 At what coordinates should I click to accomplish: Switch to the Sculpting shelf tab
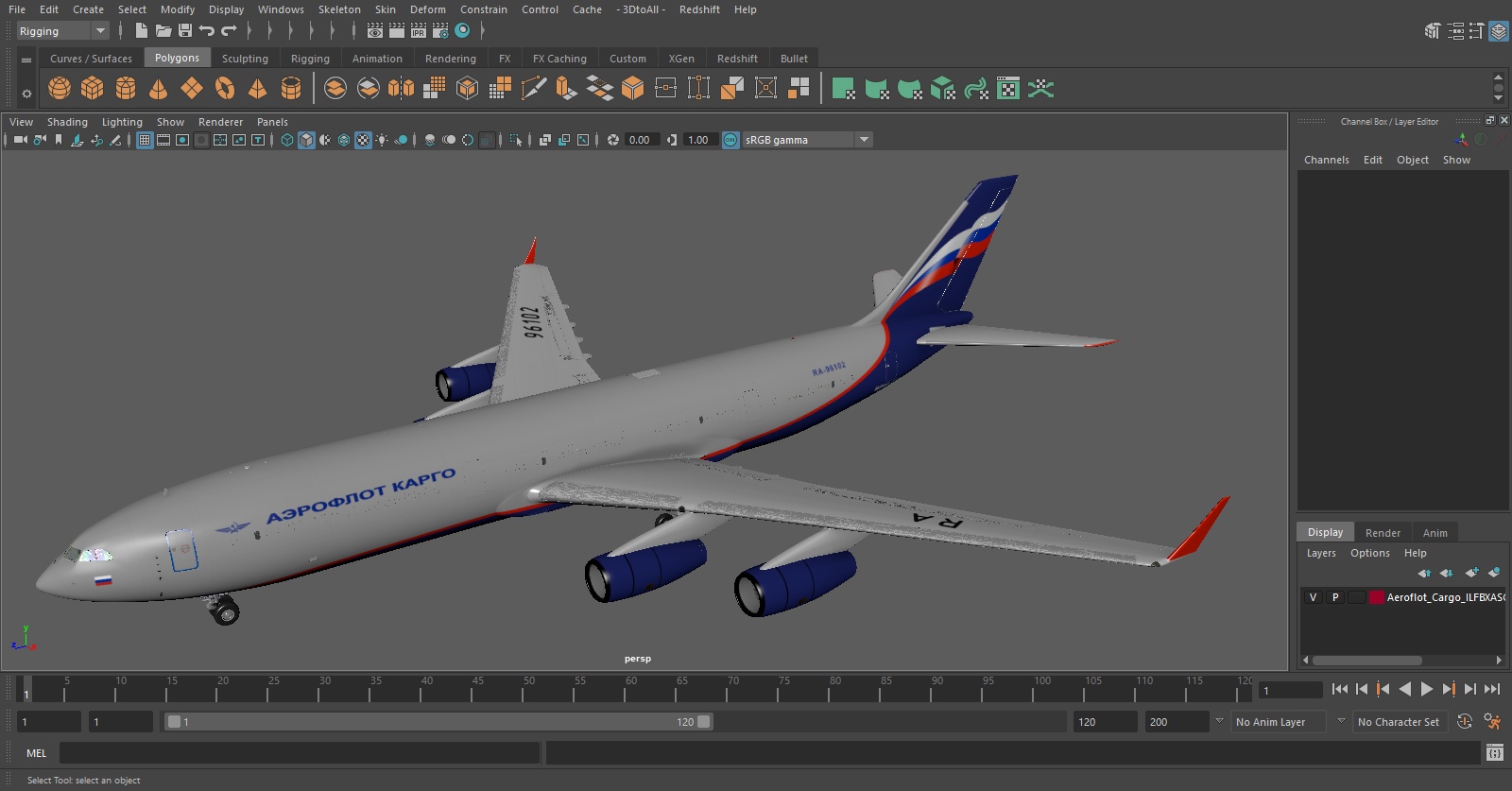pos(245,59)
